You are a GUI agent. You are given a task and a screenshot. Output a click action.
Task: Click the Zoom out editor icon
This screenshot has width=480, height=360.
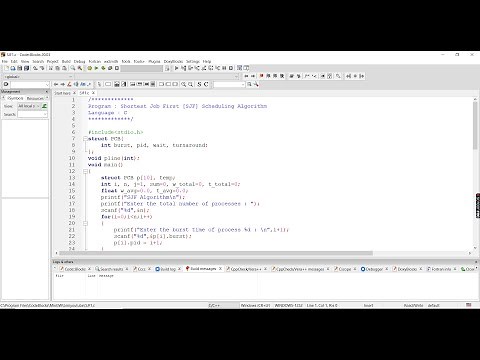(190, 84)
